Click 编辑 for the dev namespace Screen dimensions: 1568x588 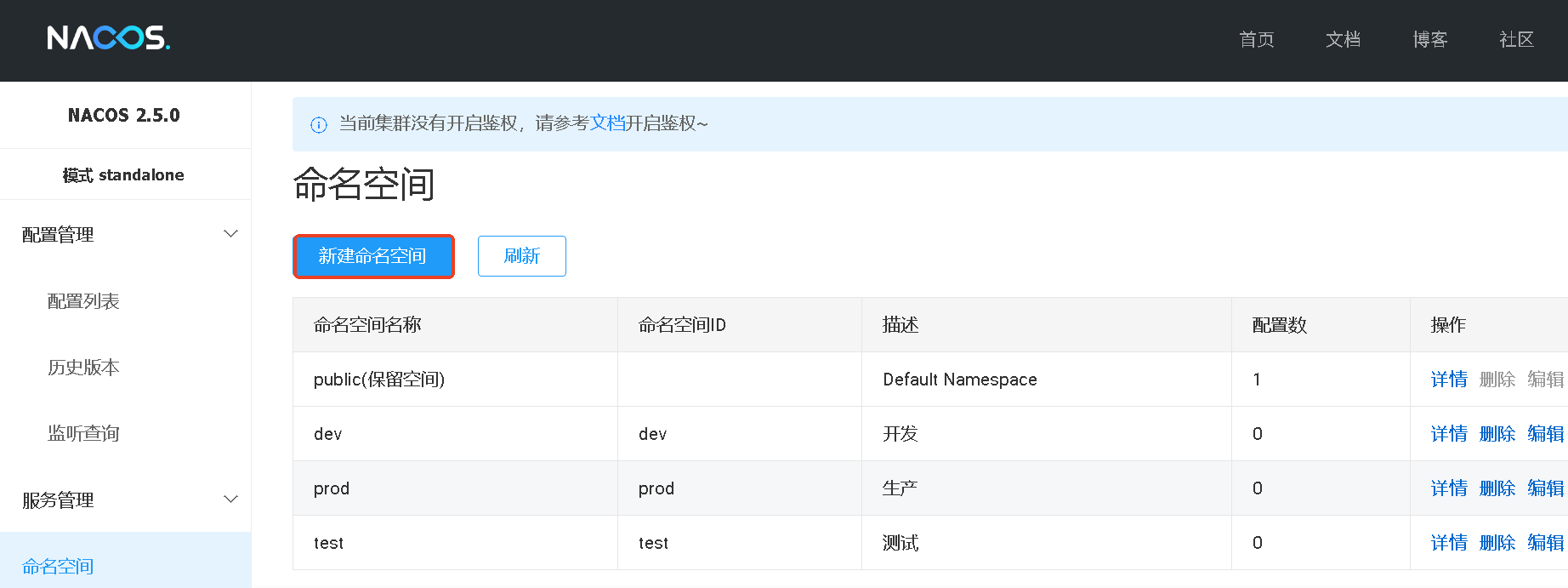click(1546, 434)
